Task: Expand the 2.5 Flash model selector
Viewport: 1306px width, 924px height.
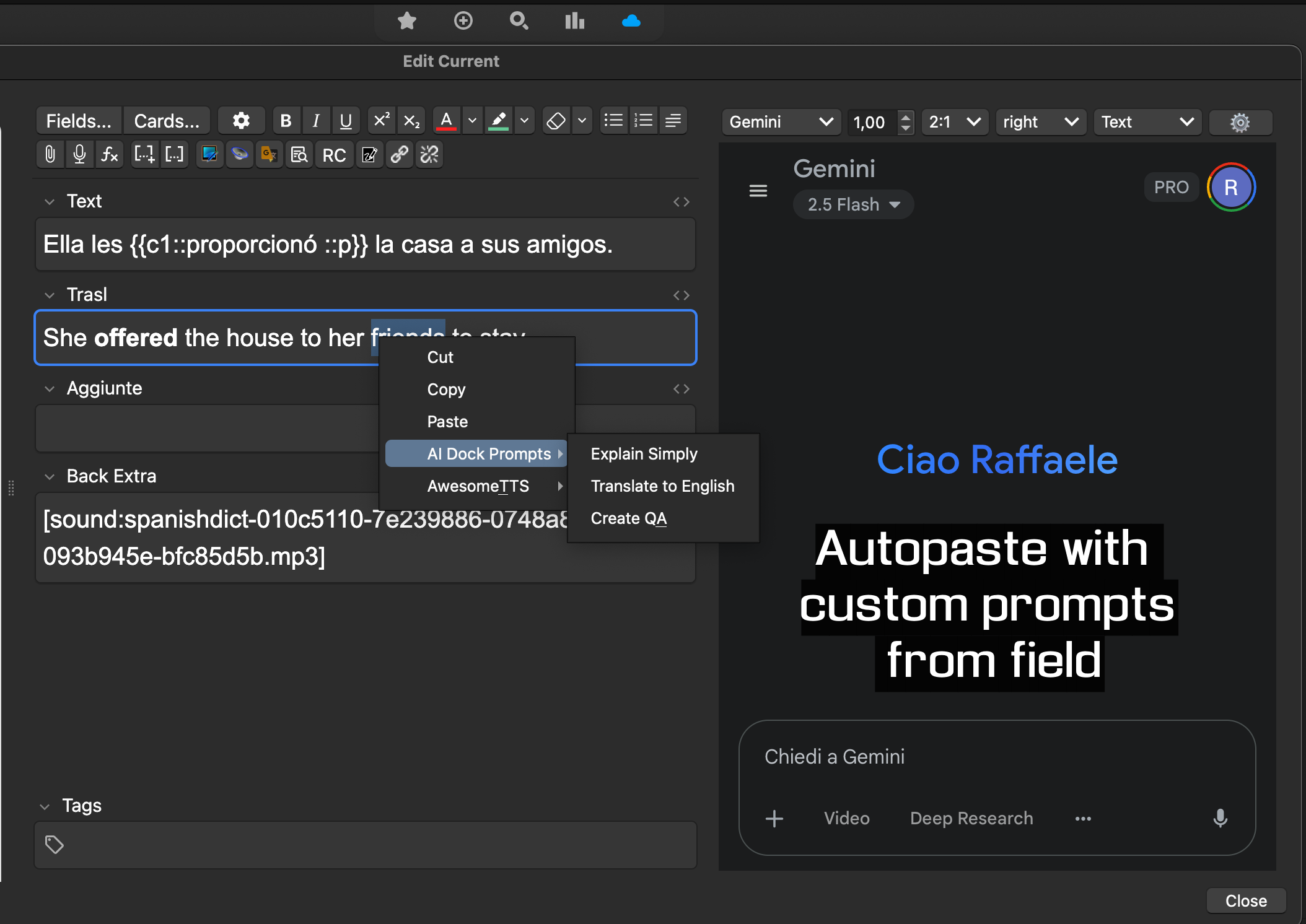Action: click(x=853, y=204)
